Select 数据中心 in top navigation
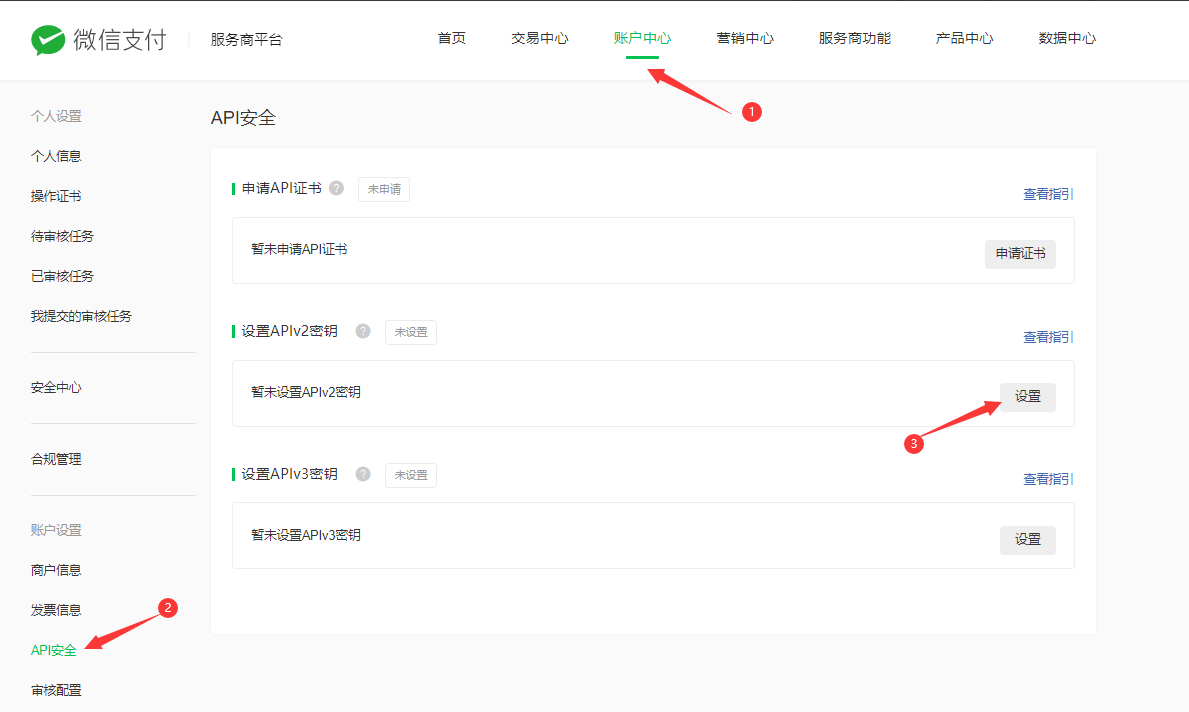1189x712 pixels. 1067,39
